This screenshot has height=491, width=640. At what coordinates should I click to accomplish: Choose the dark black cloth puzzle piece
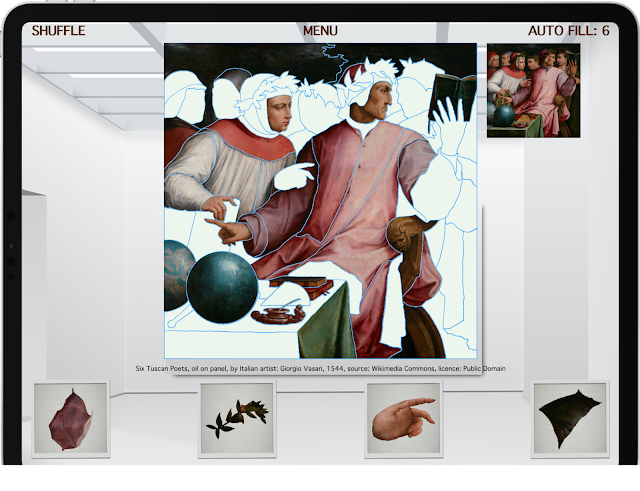(x=570, y=419)
